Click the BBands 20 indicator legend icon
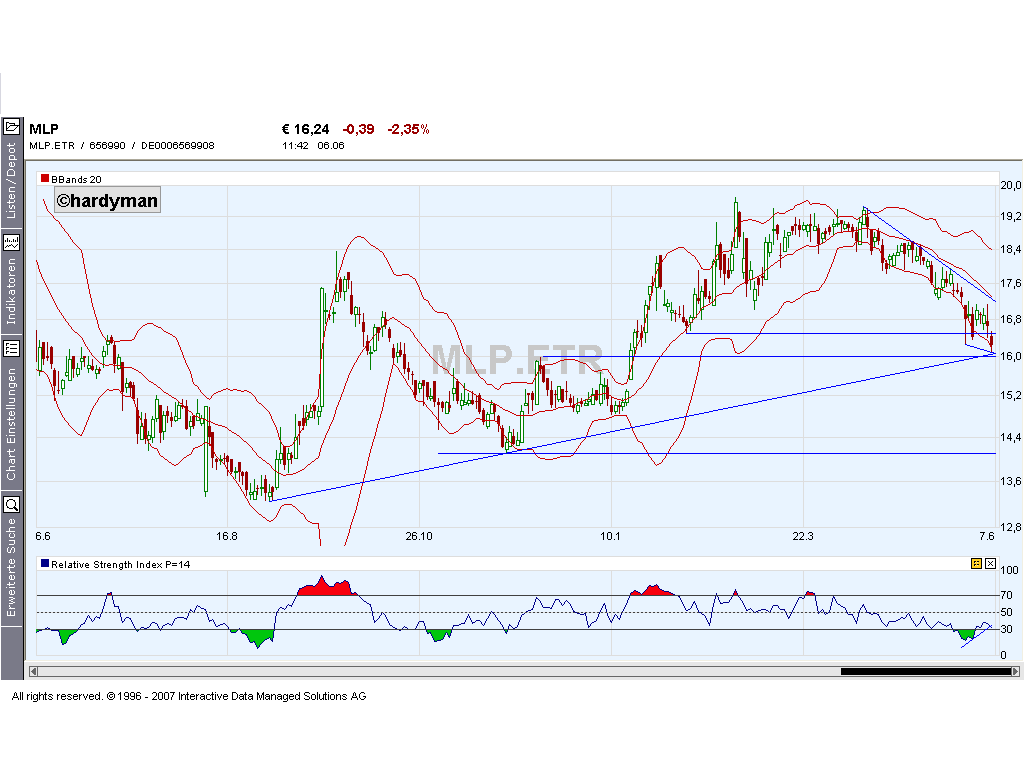Viewport: 1024px width, 768px height. point(44,179)
